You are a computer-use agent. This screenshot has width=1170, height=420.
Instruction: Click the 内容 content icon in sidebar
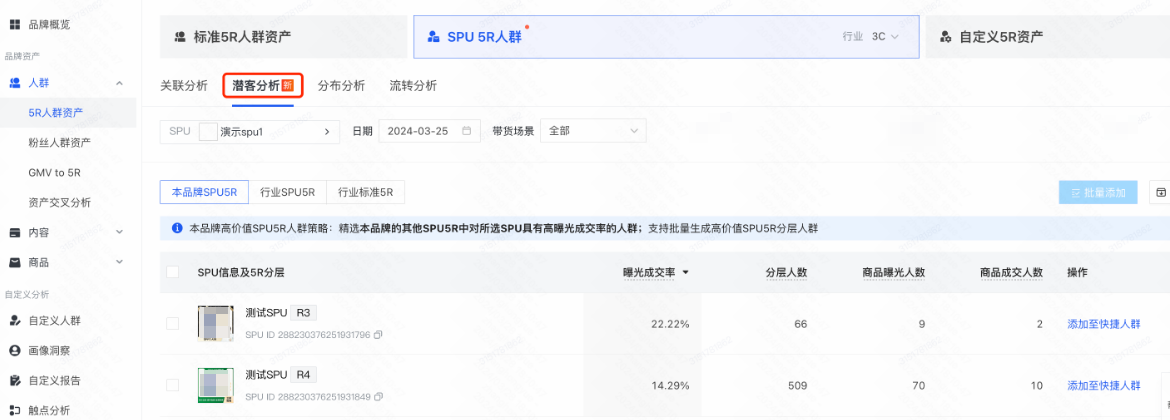(x=14, y=232)
